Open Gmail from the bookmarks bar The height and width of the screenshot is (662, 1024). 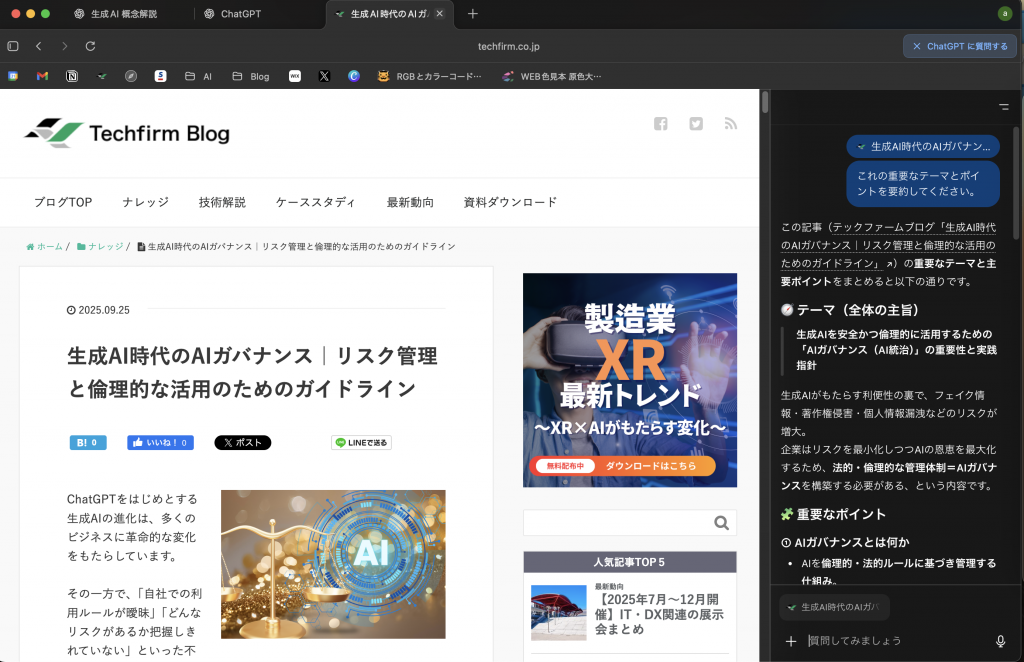(40, 76)
